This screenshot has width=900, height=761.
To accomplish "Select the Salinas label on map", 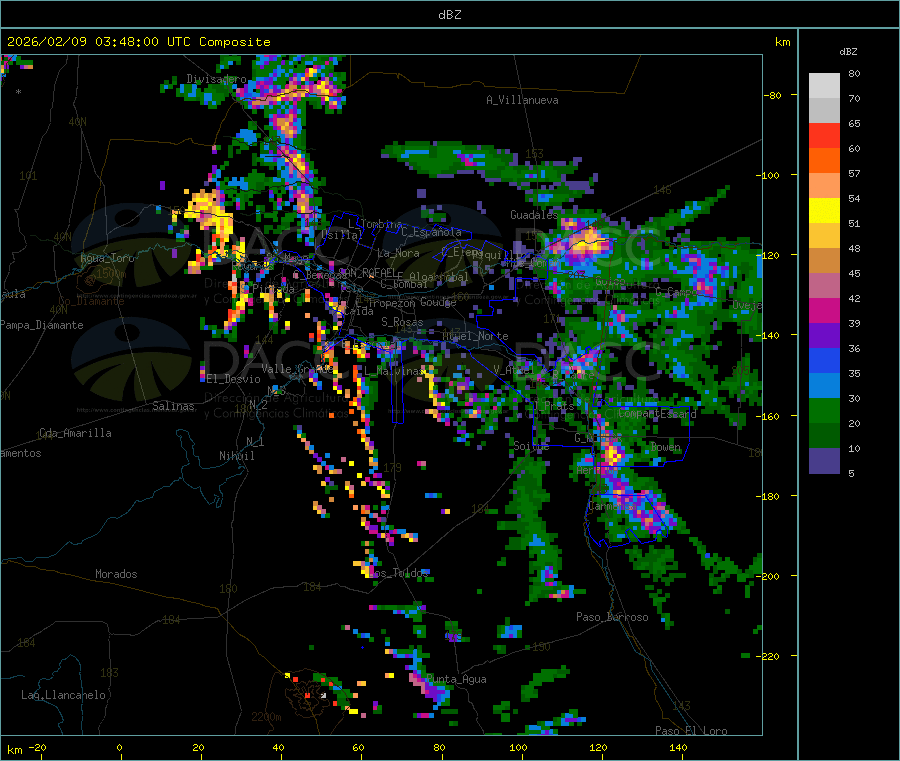I will (x=173, y=406).
